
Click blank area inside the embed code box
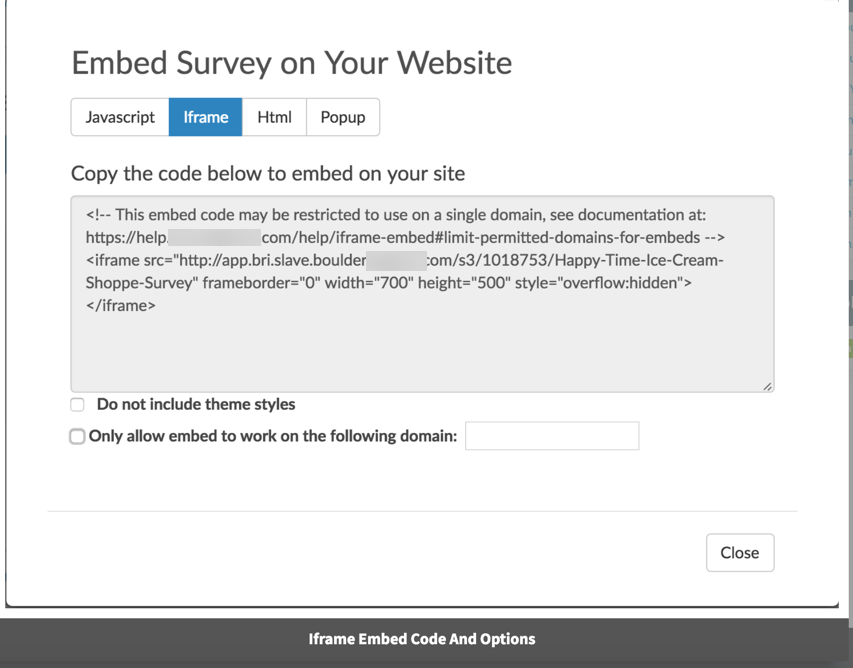(420, 350)
